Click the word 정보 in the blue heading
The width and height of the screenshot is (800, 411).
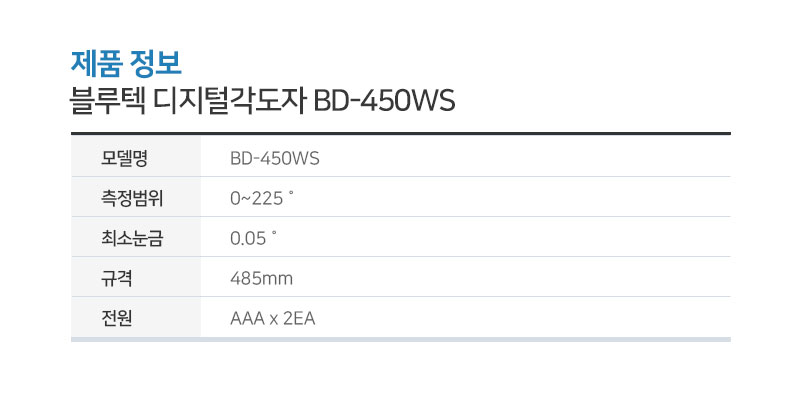(156, 63)
